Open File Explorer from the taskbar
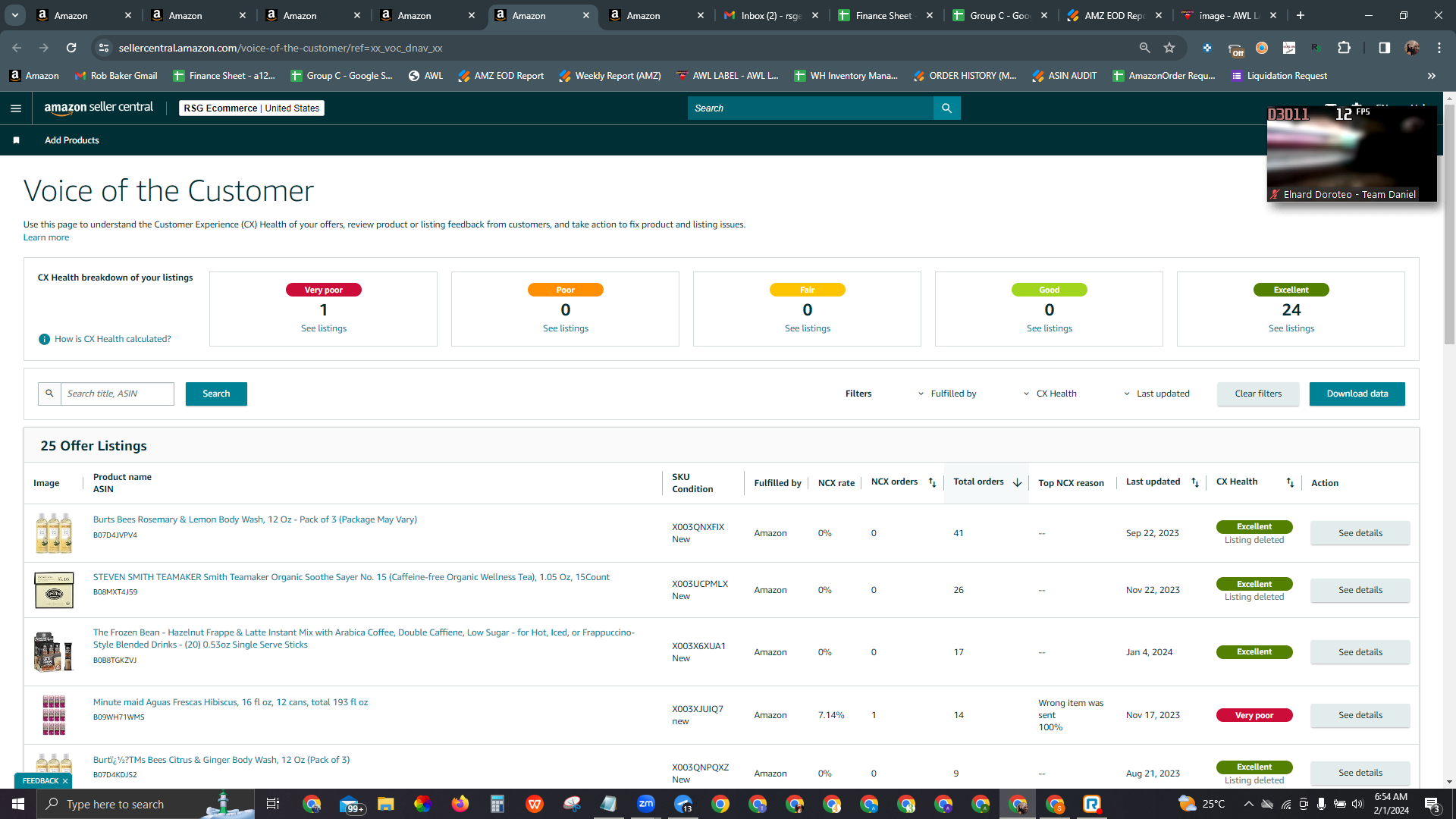Image resolution: width=1456 pixels, height=819 pixels. pos(386,804)
